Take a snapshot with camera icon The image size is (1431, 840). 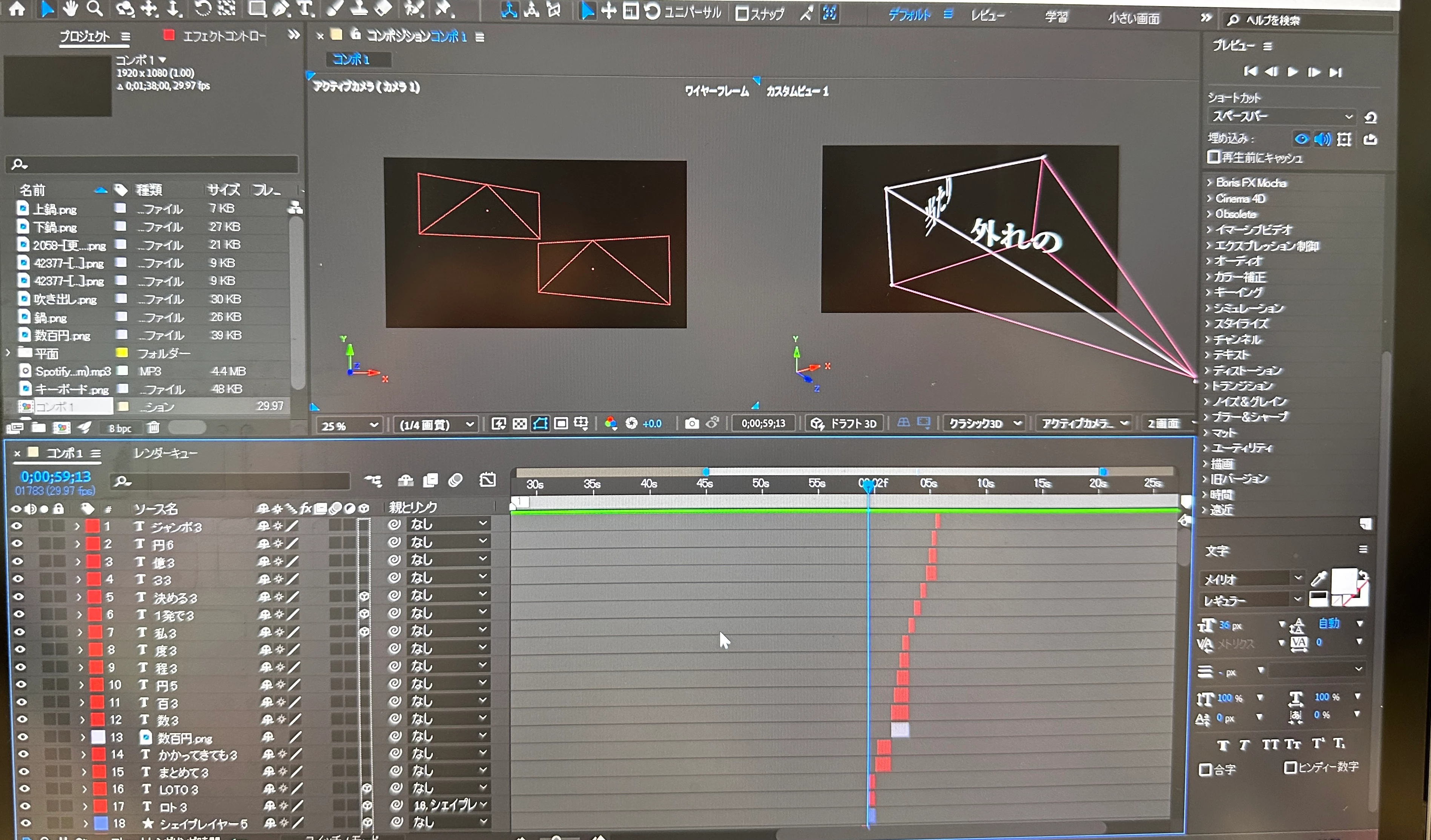click(x=692, y=423)
